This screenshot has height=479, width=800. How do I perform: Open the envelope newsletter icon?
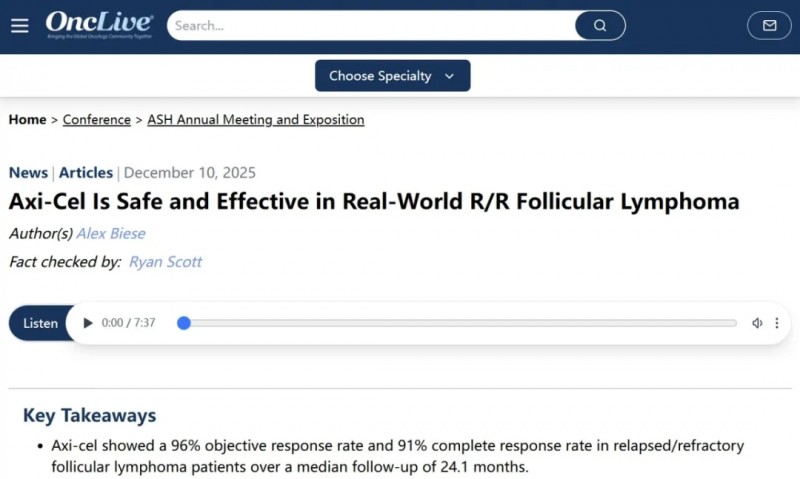[x=769, y=25]
